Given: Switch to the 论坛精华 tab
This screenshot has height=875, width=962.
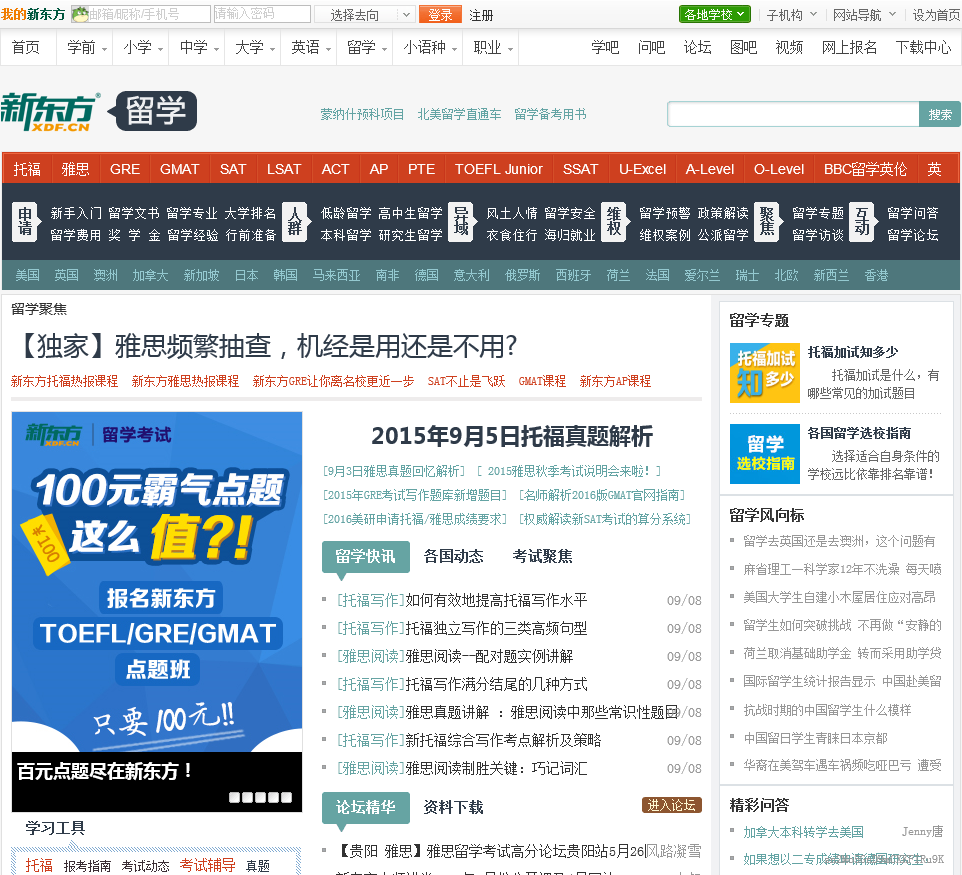Looking at the screenshot, I should [x=366, y=808].
